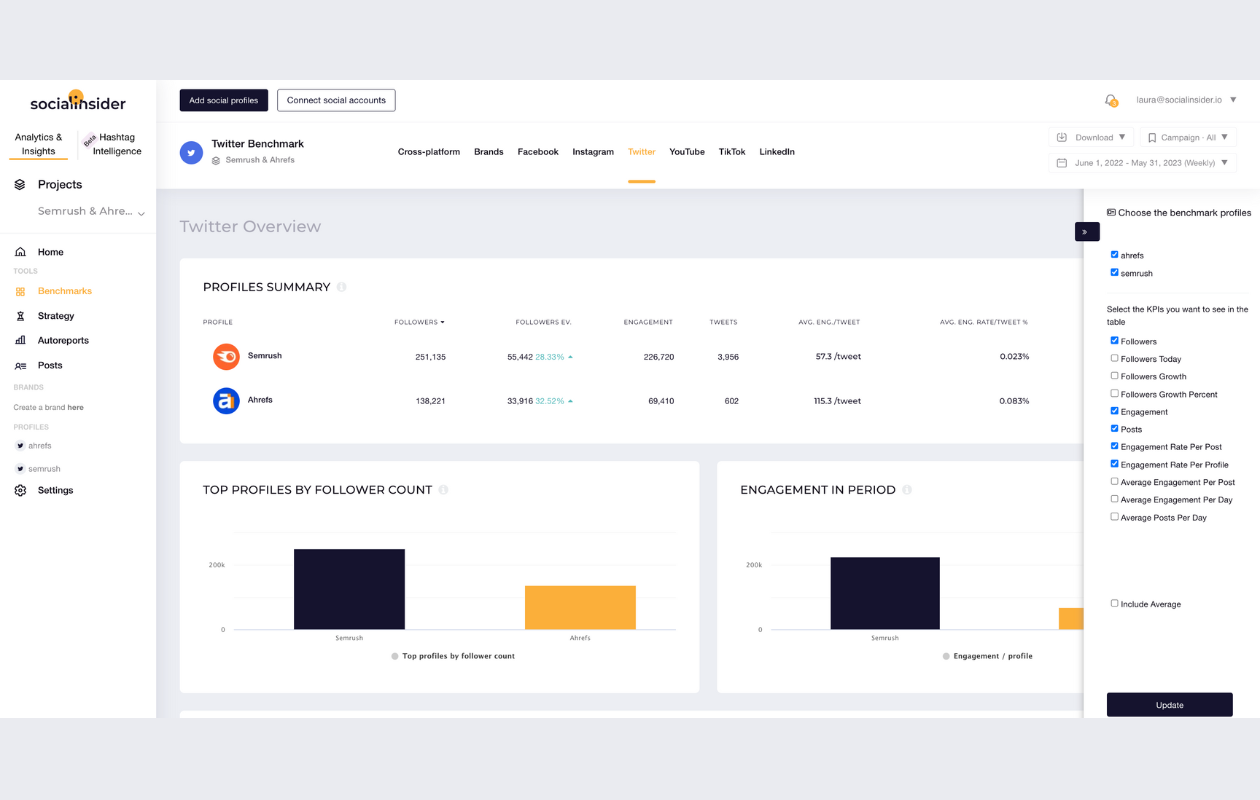This screenshot has height=800, width=1260.
Task: Open Top Profiles by Follower Count info icon
Action: pos(443,490)
